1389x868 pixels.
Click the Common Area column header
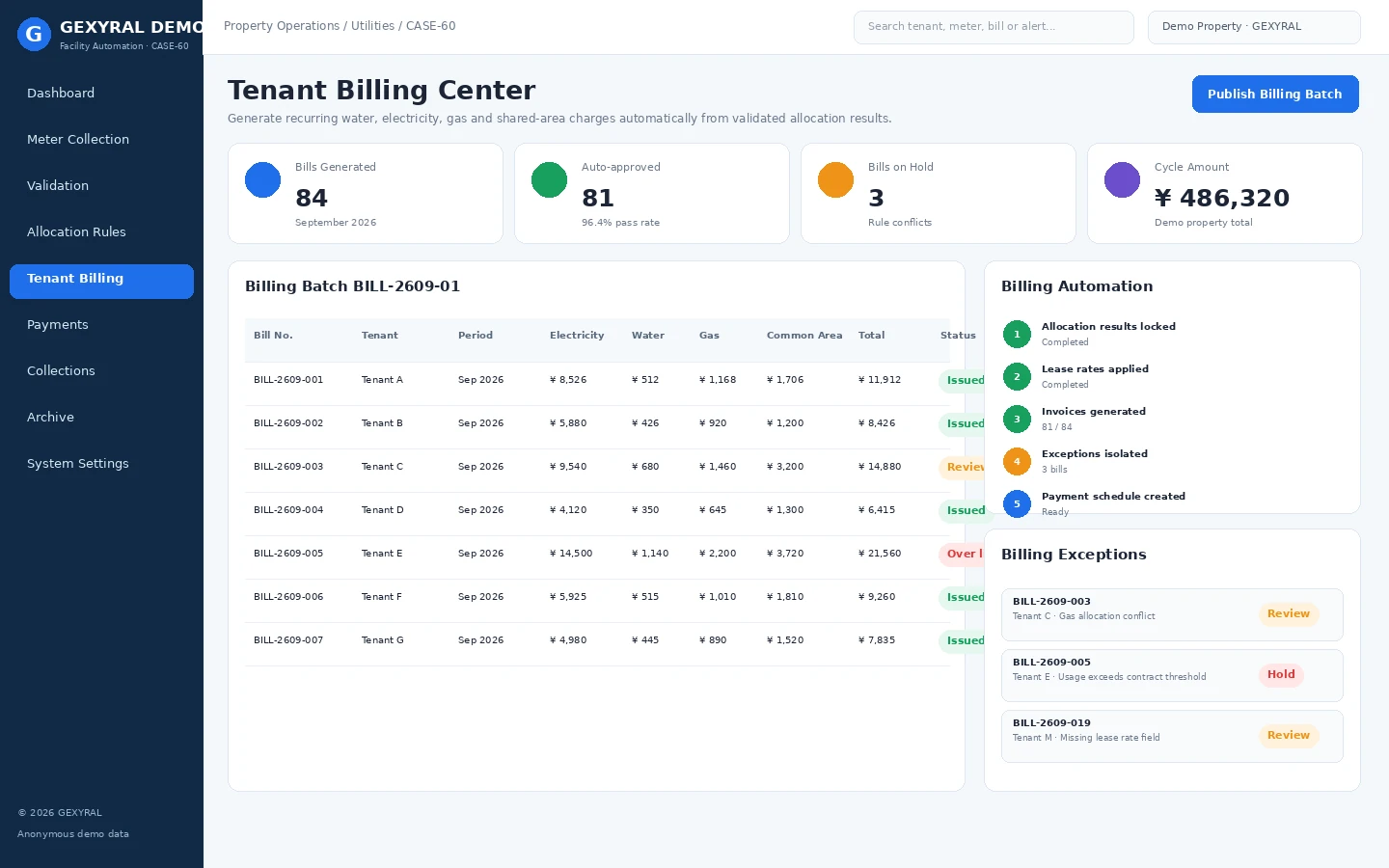804,336
